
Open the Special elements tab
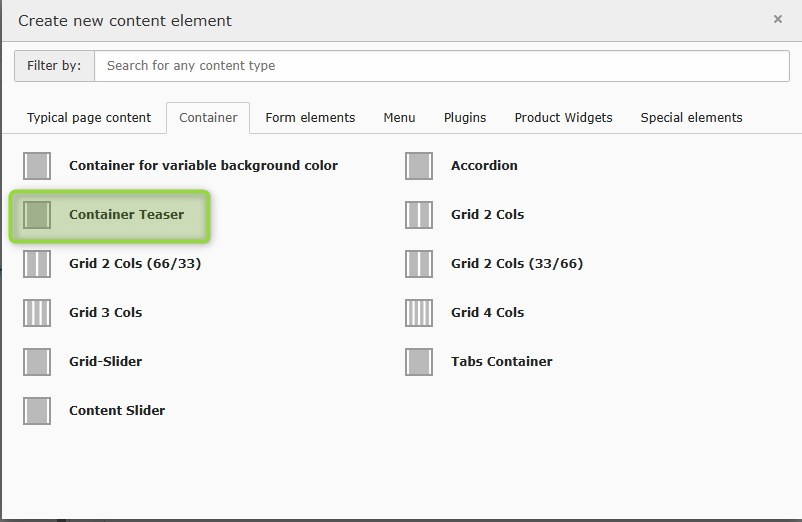point(691,118)
